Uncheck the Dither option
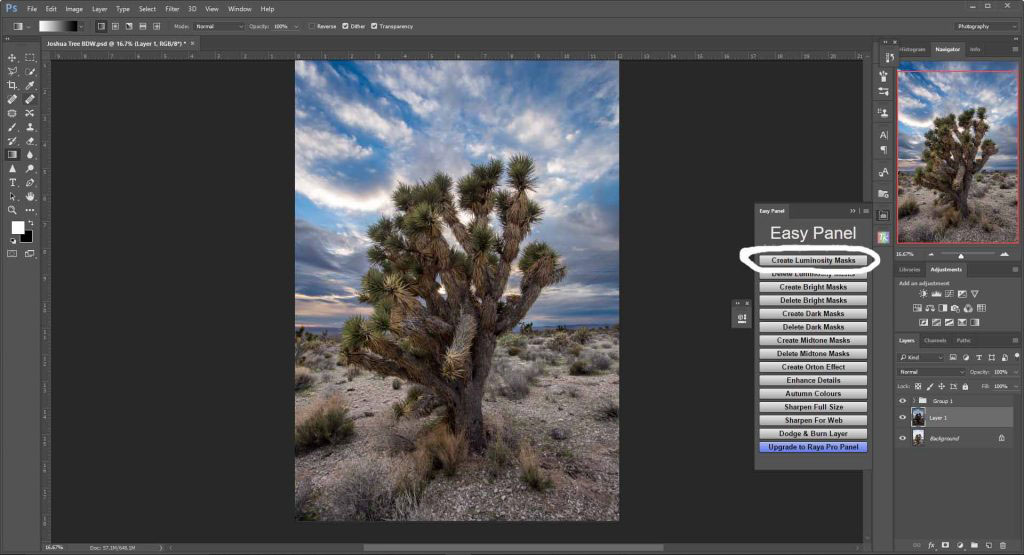This screenshot has width=1024, height=555. (346, 26)
